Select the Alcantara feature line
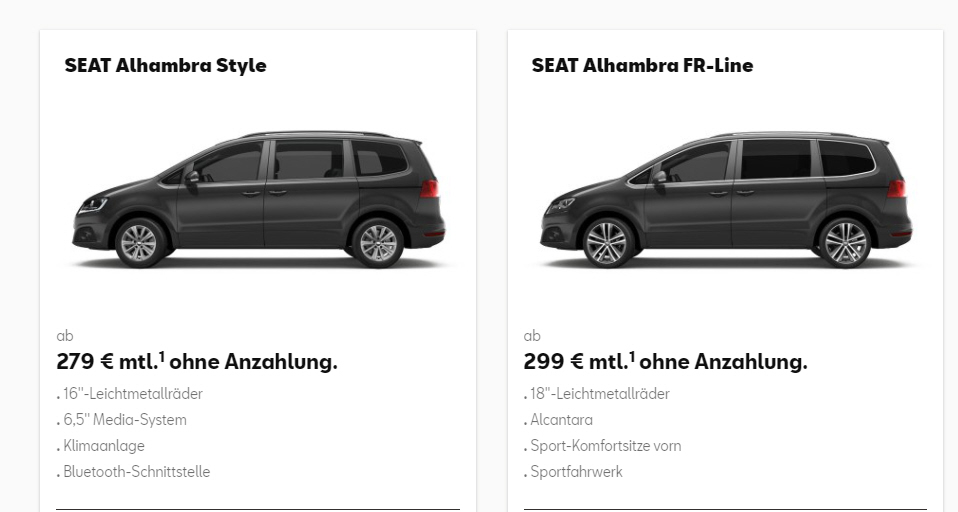The width and height of the screenshot is (958, 512). 561,420
